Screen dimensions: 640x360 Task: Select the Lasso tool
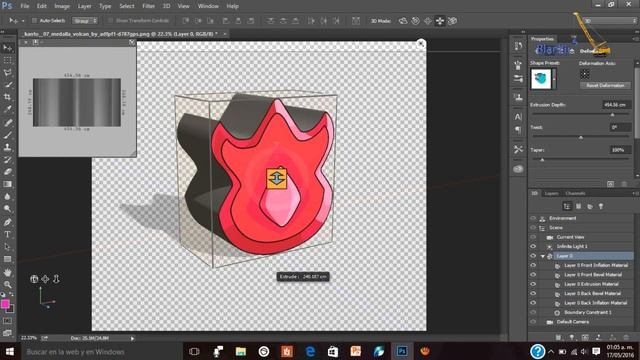[7, 72]
